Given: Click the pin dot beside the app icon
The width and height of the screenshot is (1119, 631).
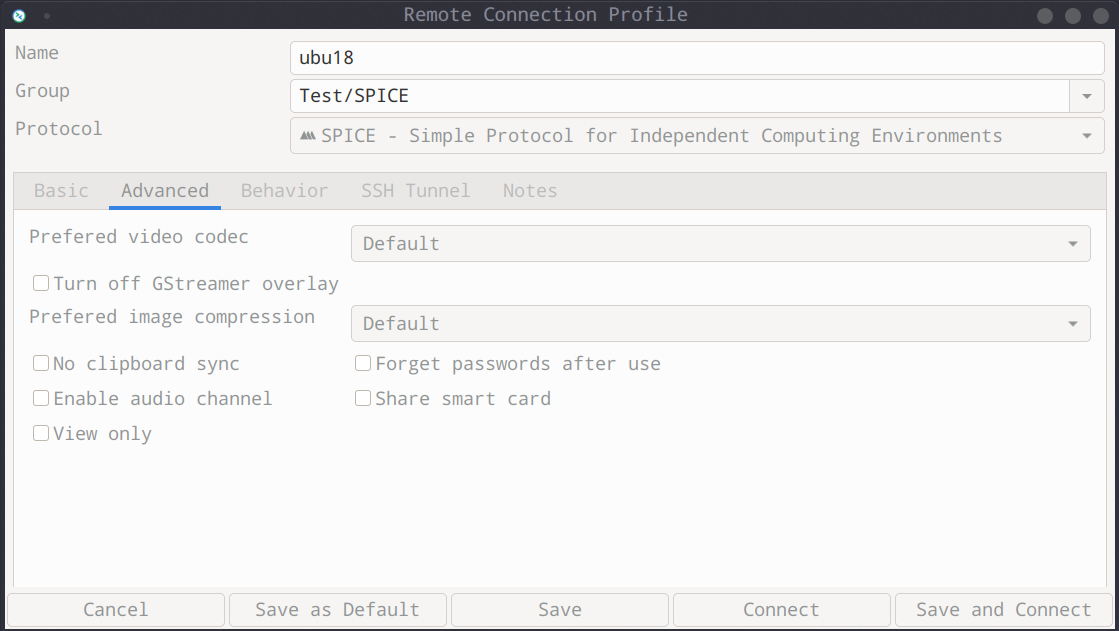Looking at the screenshot, I should [47, 16].
